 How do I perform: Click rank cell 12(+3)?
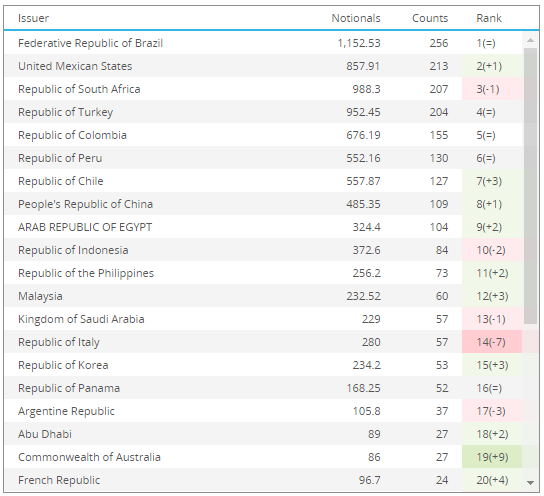click(x=492, y=296)
